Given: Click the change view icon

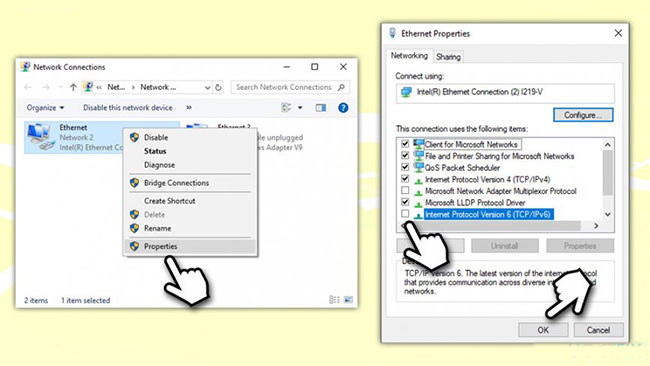Looking at the screenshot, I should pos(286,108).
